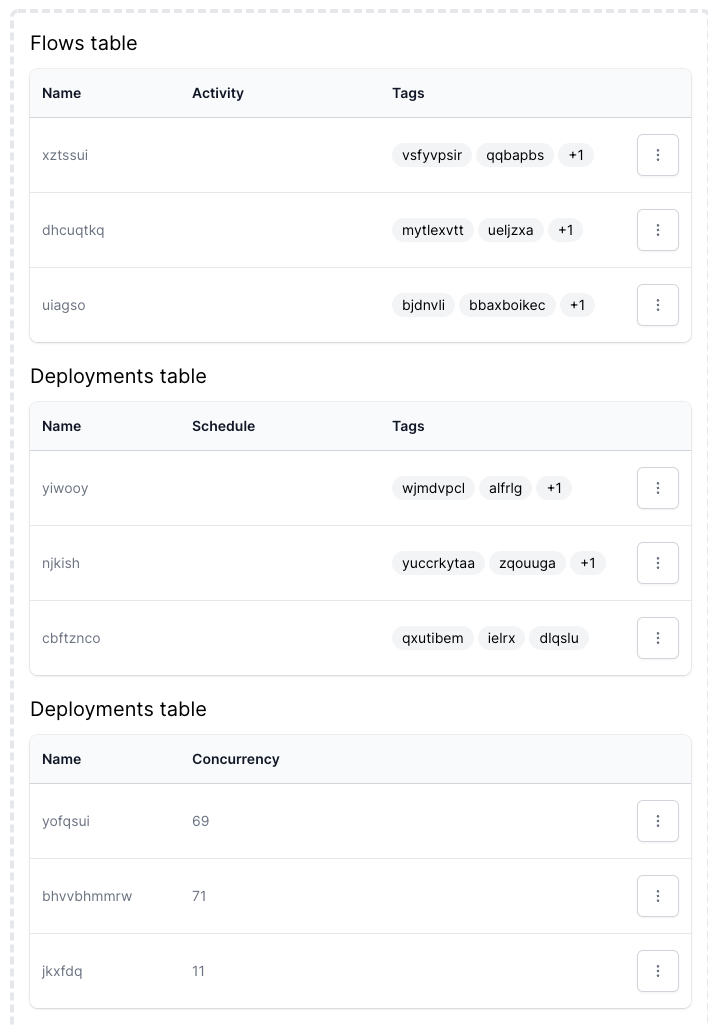Click the dlqslu tag on cbftznco
The width and height of the screenshot is (708, 1026).
tap(558, 638)
